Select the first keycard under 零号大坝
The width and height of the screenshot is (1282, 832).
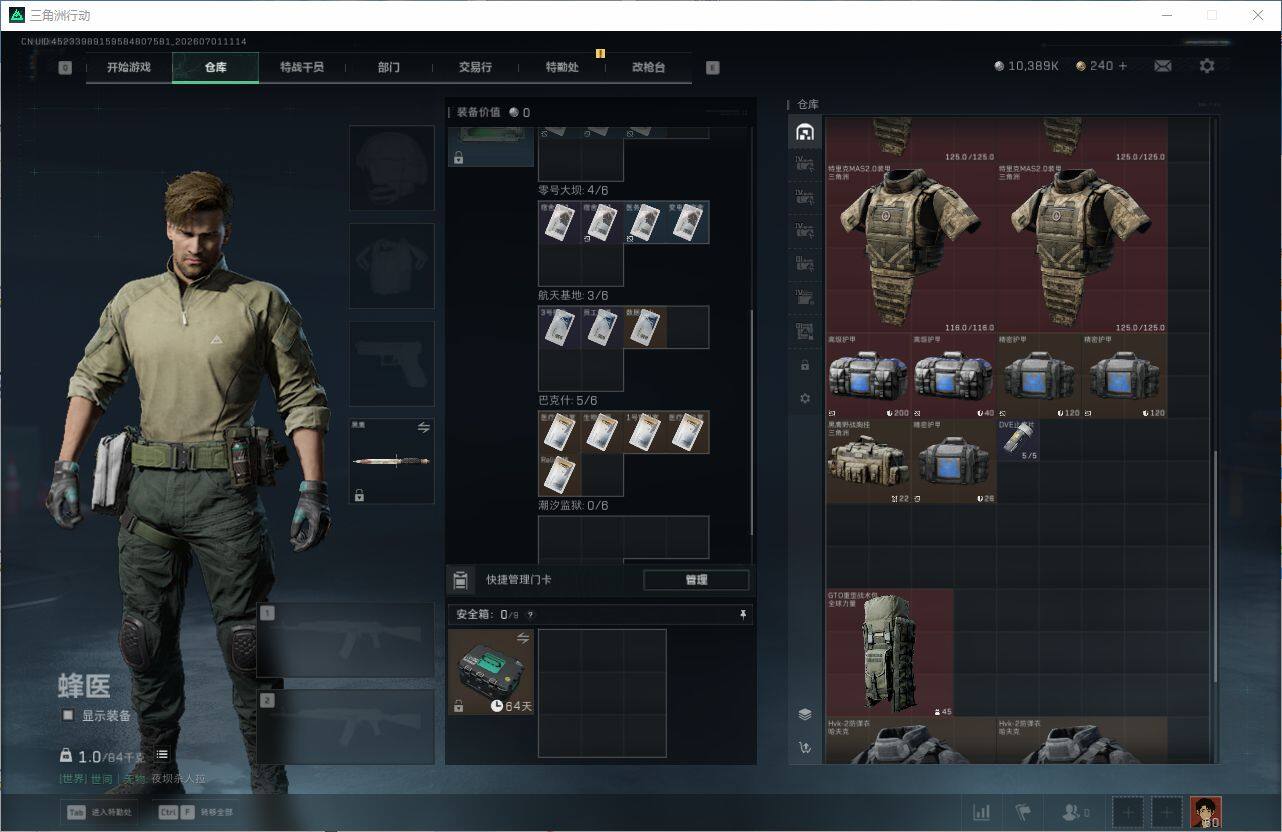pos(560,222)
